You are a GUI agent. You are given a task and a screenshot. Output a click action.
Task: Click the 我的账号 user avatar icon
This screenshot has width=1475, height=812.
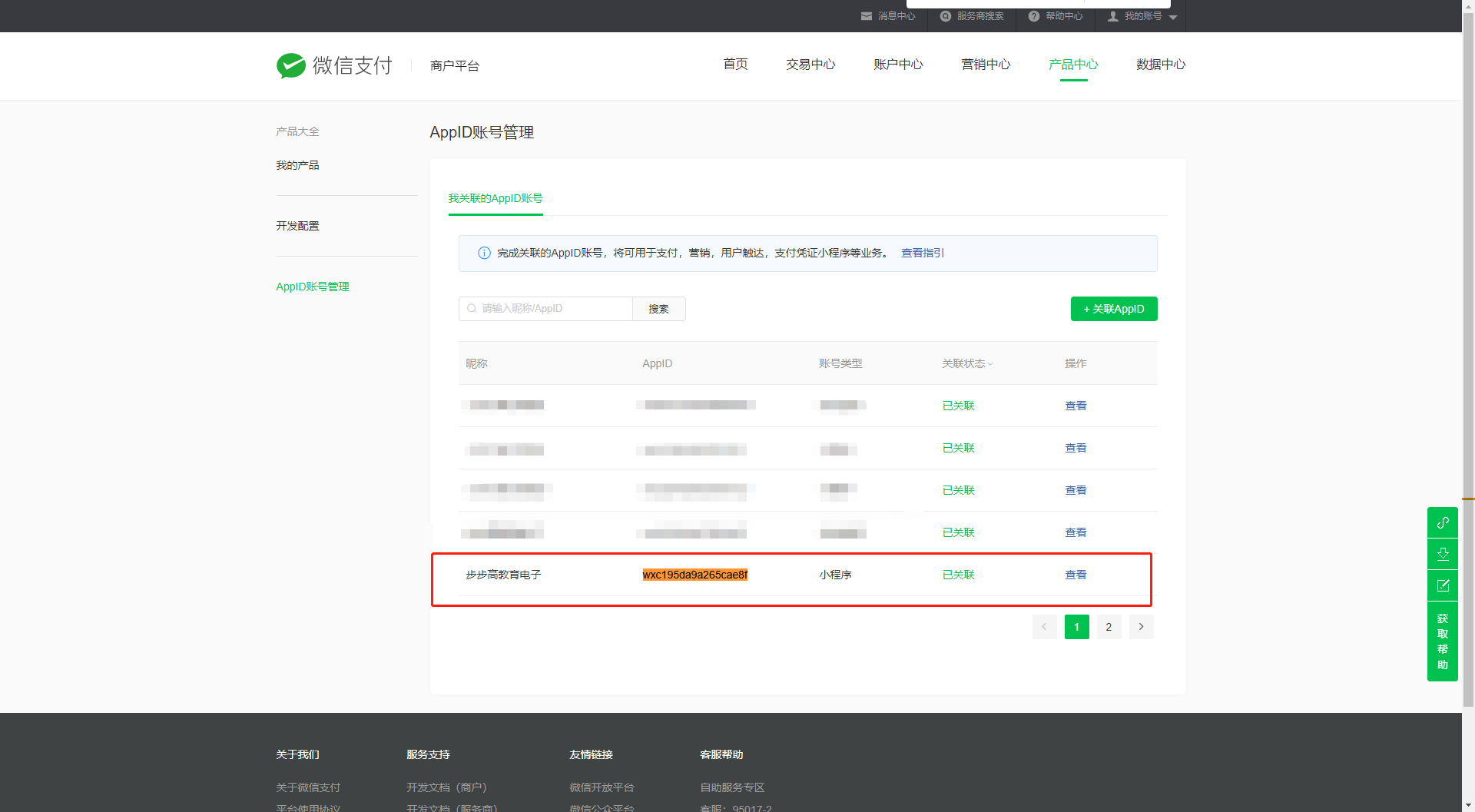pos(1113,16)
